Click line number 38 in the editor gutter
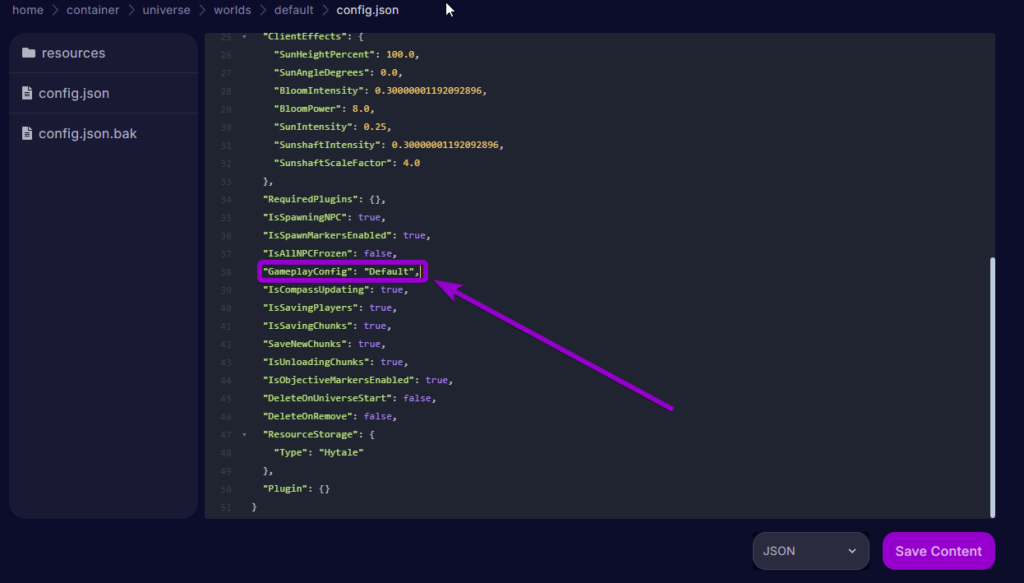Screen dimensions: 1024x583 point(225,271)
